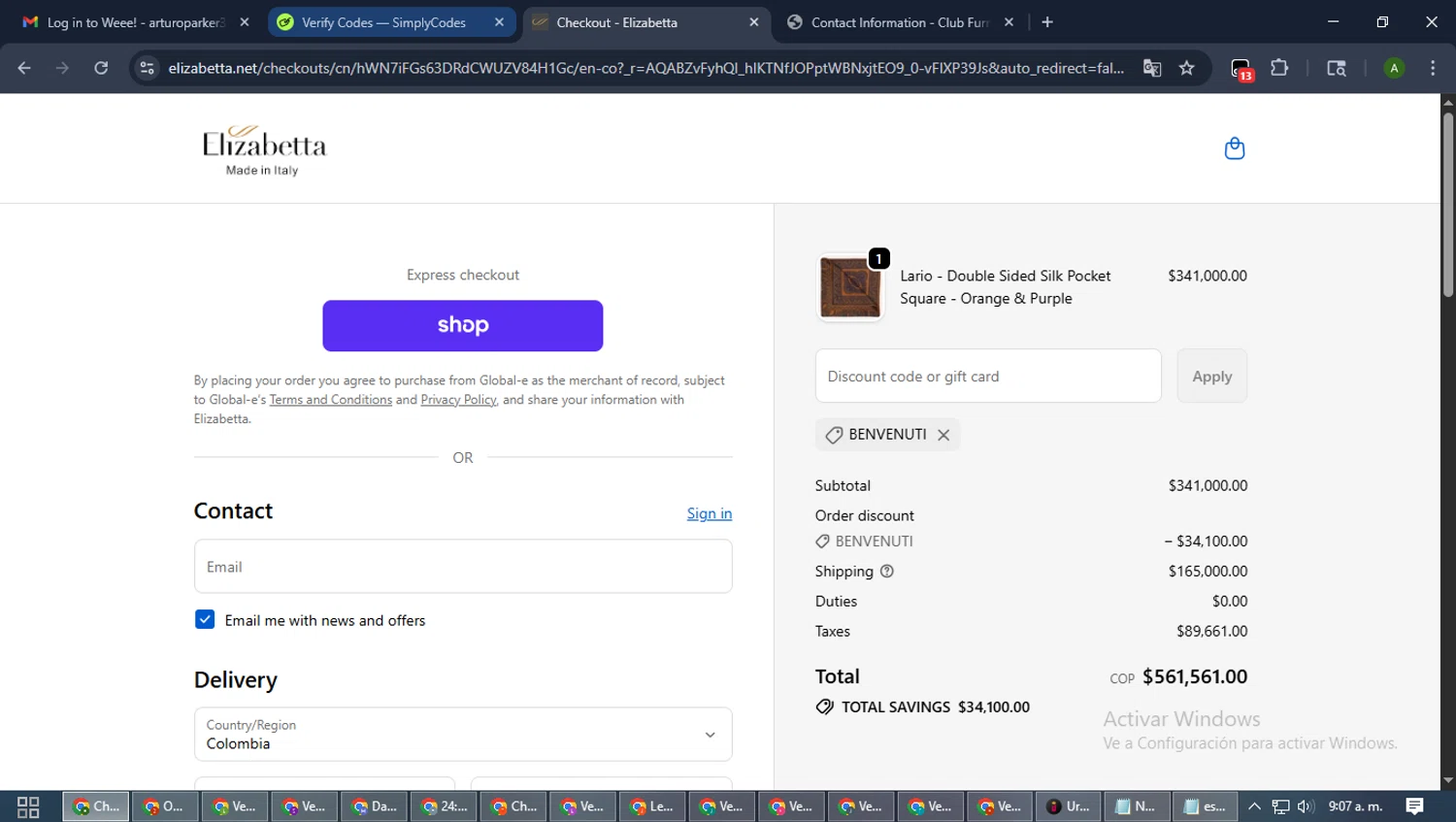Uncheck Email me with news and offers

[x=205, y=620]
